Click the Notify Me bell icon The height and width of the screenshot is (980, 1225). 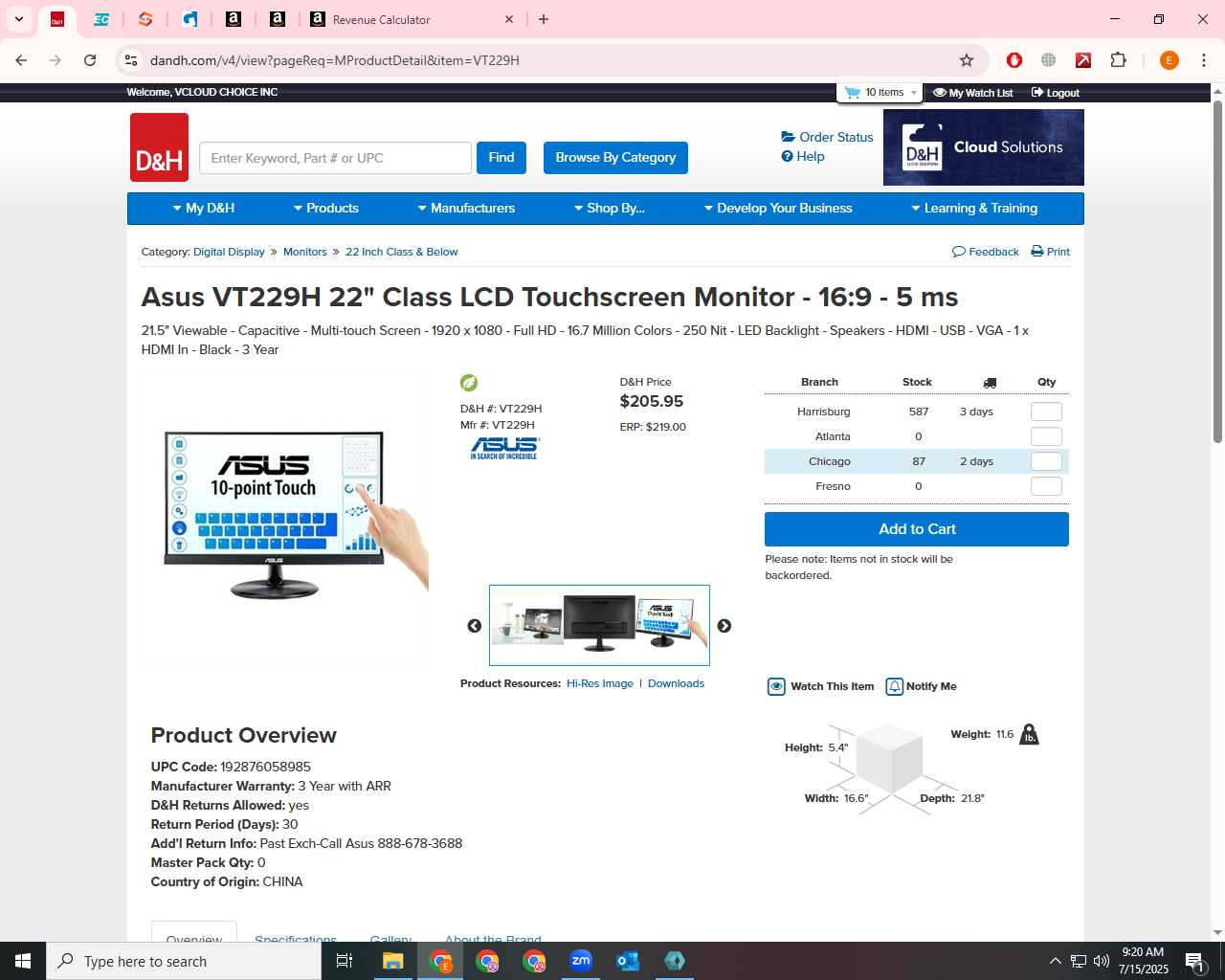coord(894,686)
